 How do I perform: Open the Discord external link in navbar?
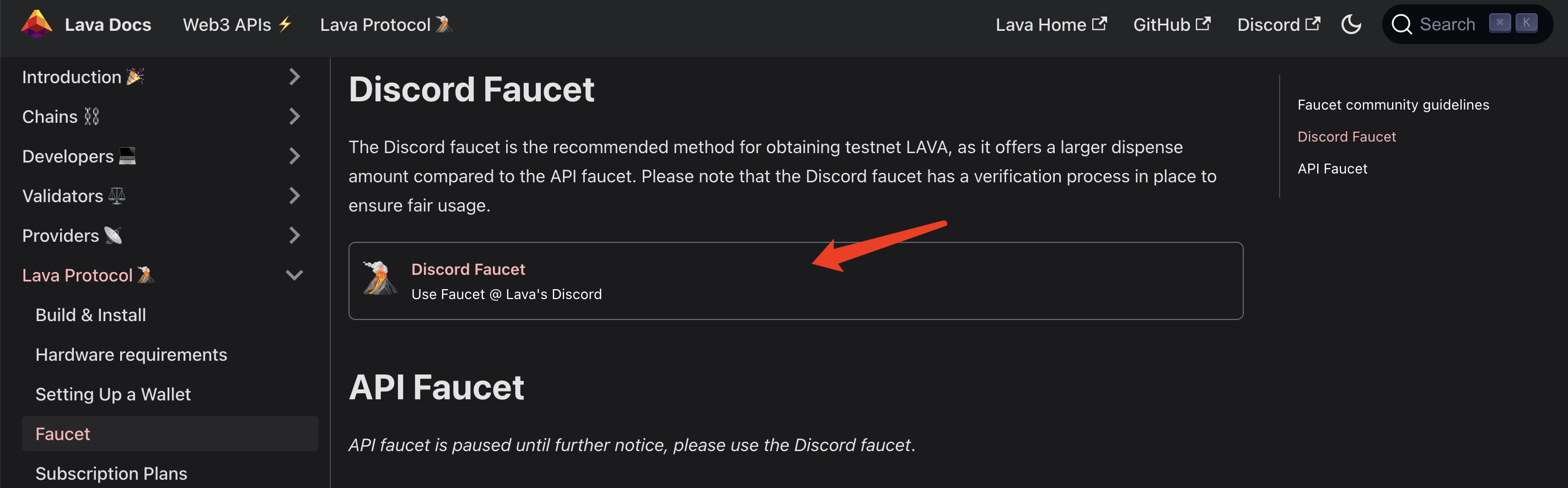(x=1278, y=24)
